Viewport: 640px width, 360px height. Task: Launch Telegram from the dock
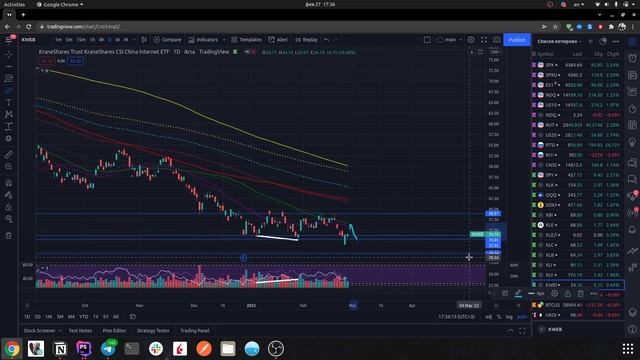click(x=108, y=349)
